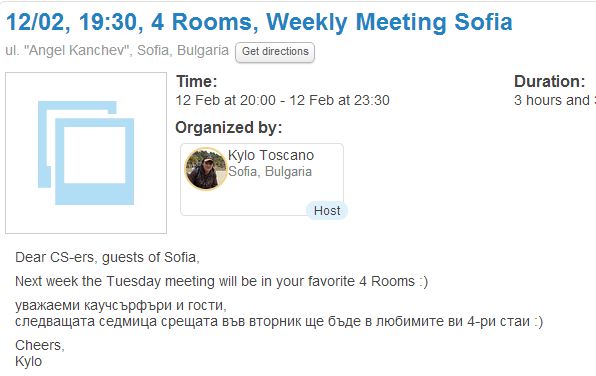Click the Tuesday meeting sentence in description
The image size is (596, 376).
[x=222, y=281]
